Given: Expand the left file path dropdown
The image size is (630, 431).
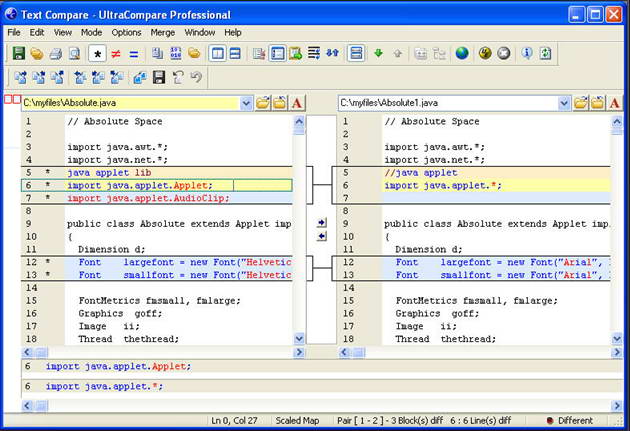Looking at the screenshot, I should point(246,103).
